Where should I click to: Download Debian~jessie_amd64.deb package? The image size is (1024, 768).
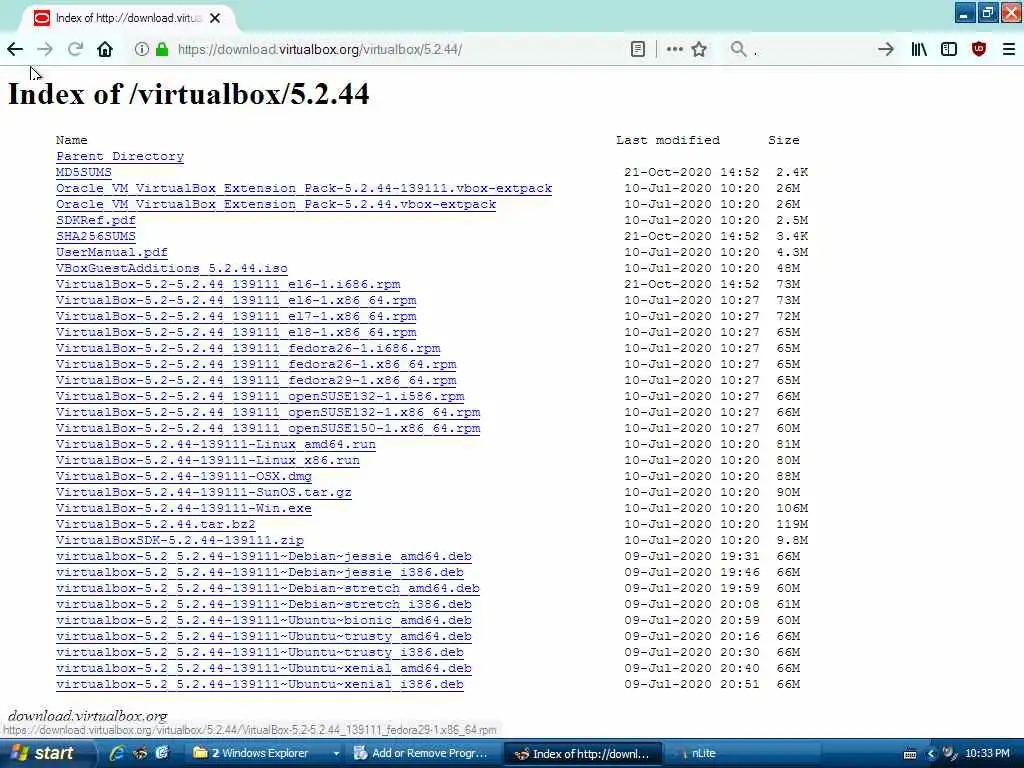click(264, 556)
